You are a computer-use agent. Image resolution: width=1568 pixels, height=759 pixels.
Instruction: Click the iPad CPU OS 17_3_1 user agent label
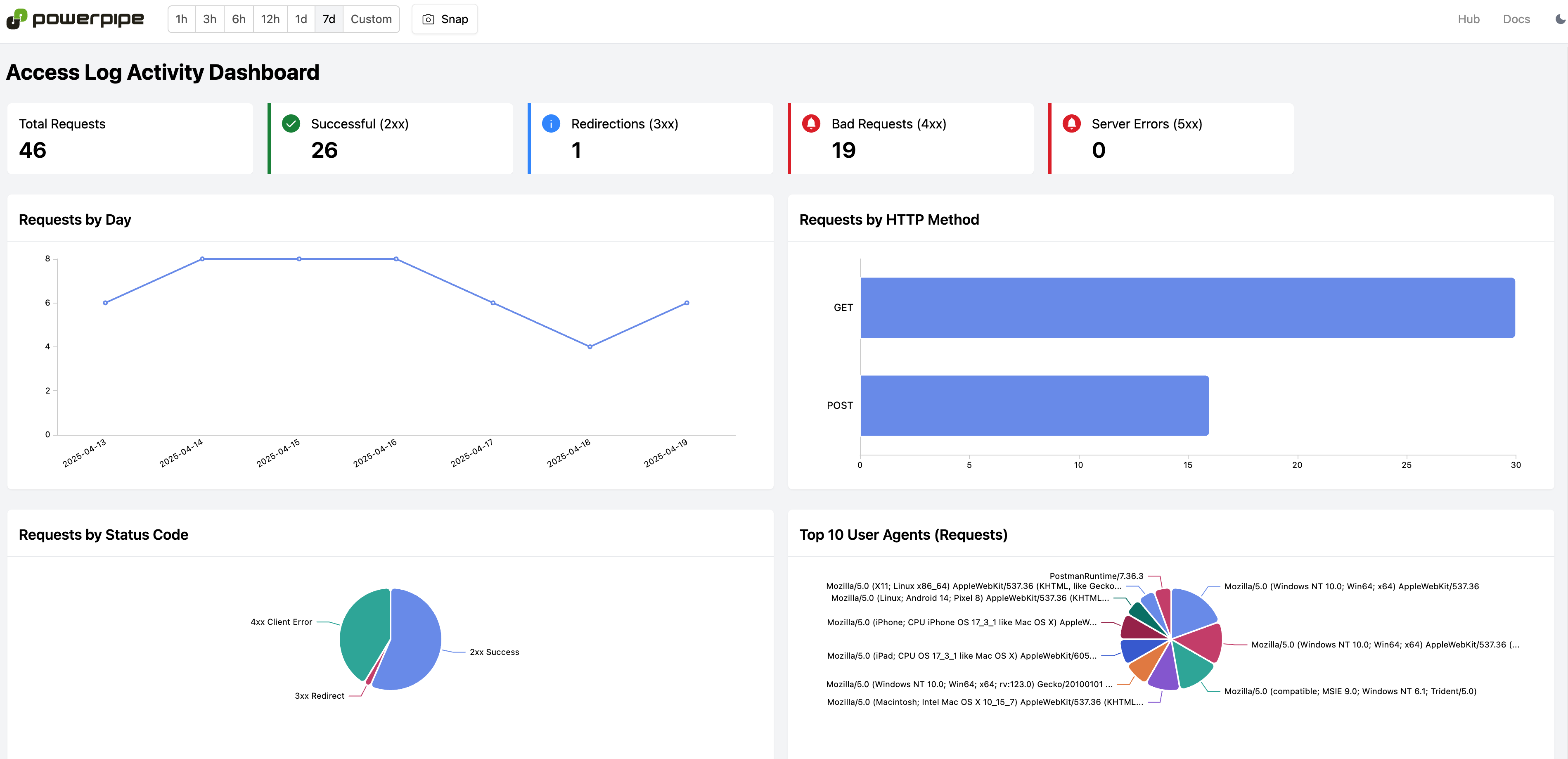coord(962,655)
